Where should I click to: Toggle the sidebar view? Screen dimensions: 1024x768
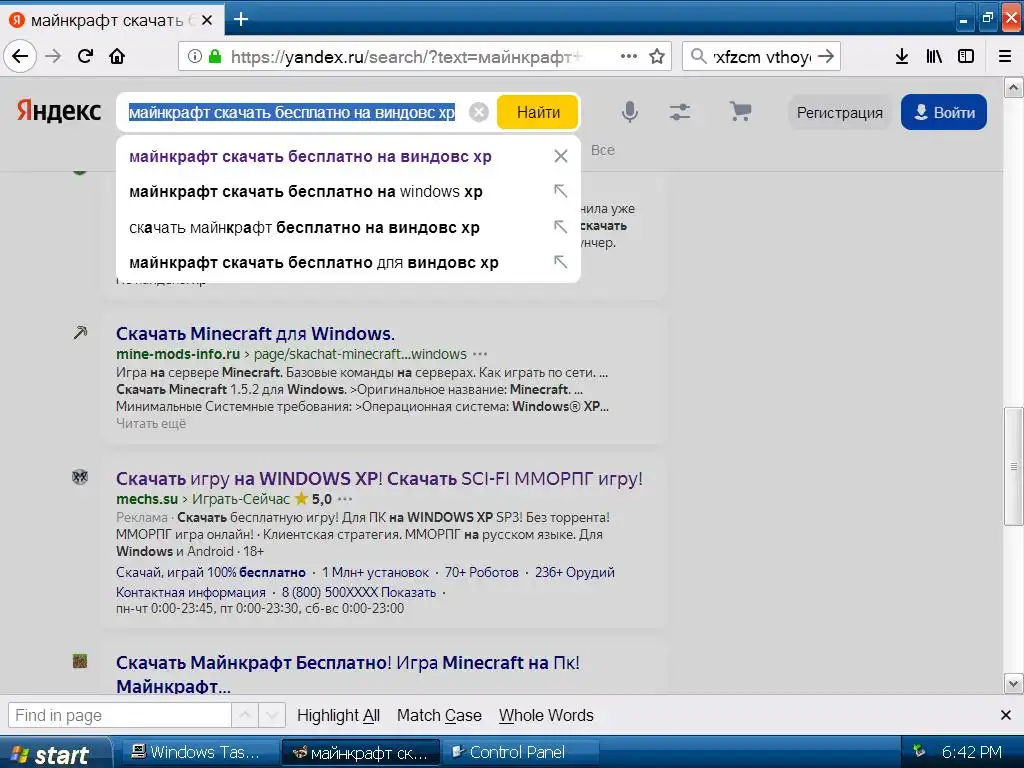coord(966,56)
